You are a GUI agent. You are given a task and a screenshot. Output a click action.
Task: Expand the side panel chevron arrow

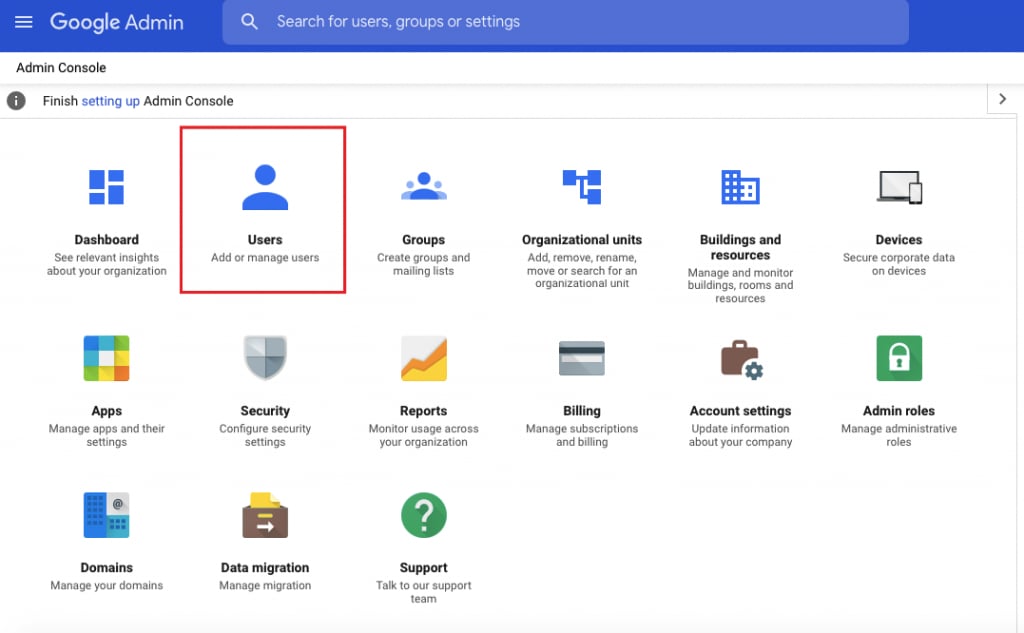[1003, 99]
